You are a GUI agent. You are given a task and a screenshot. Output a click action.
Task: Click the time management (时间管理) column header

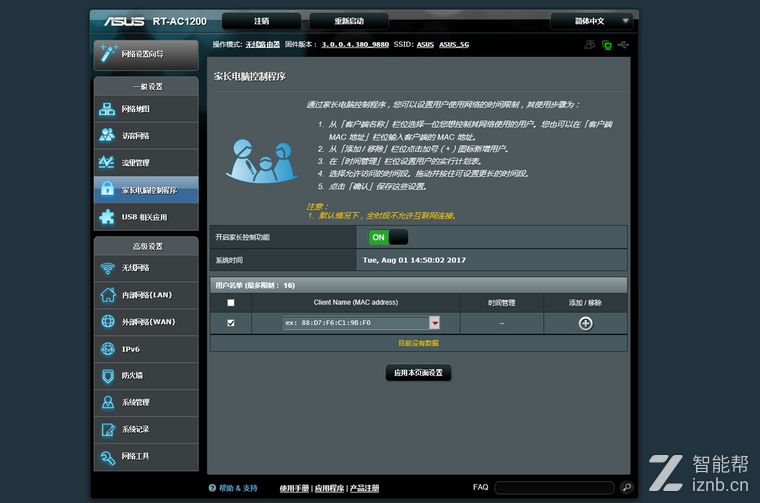pyautogui.click(x=502, y=303)
